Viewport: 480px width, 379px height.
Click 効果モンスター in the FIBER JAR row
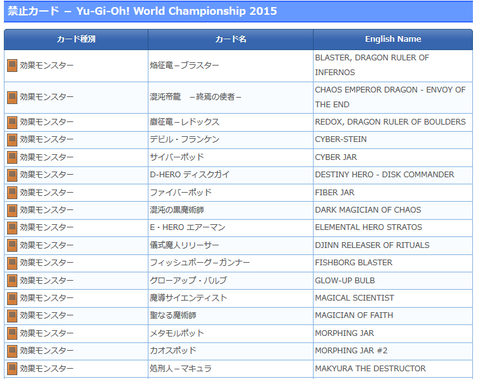[46, 193]
